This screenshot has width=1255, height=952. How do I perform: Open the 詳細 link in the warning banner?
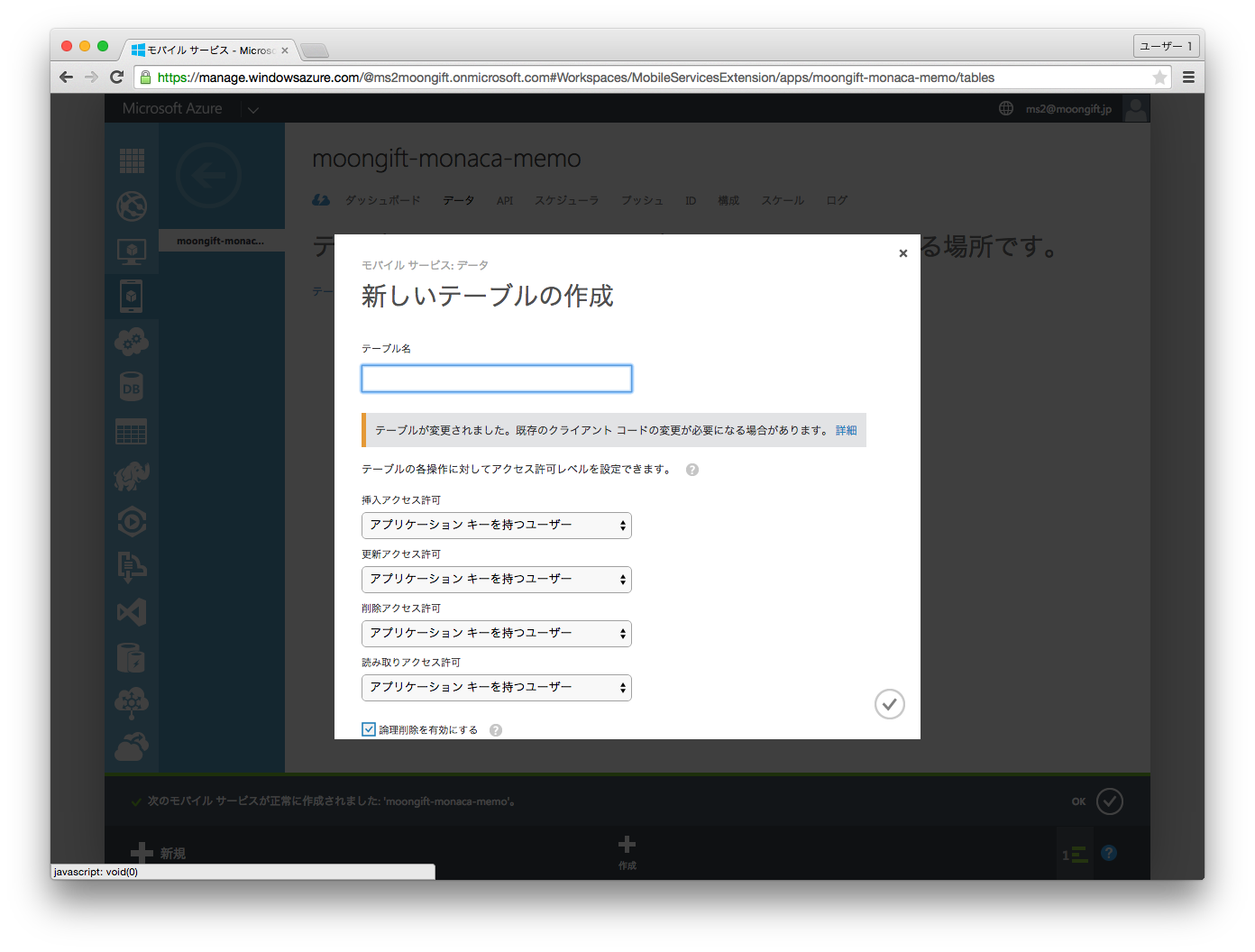pos(846,431)
